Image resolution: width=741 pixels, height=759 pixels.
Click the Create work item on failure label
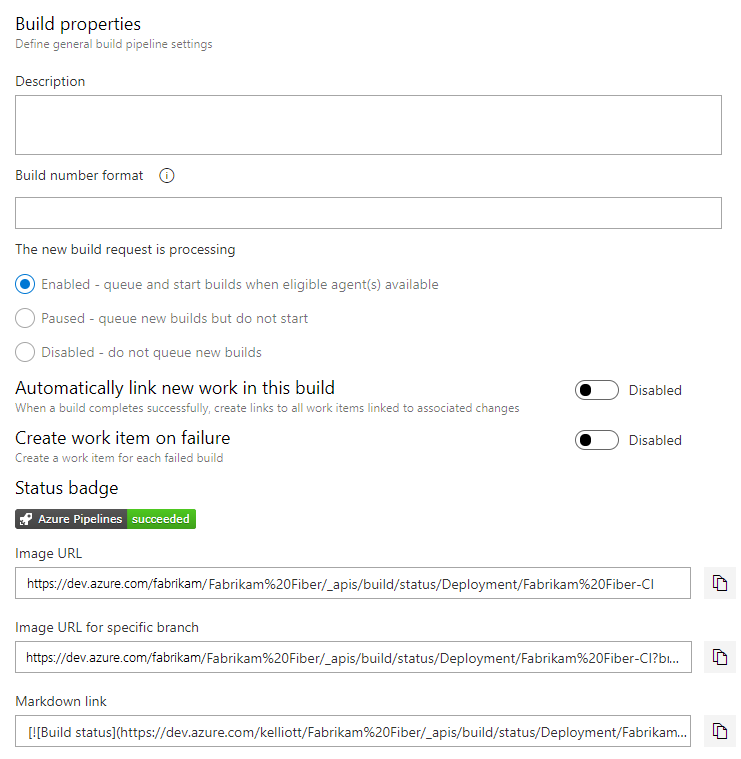(x=123, y=438)
